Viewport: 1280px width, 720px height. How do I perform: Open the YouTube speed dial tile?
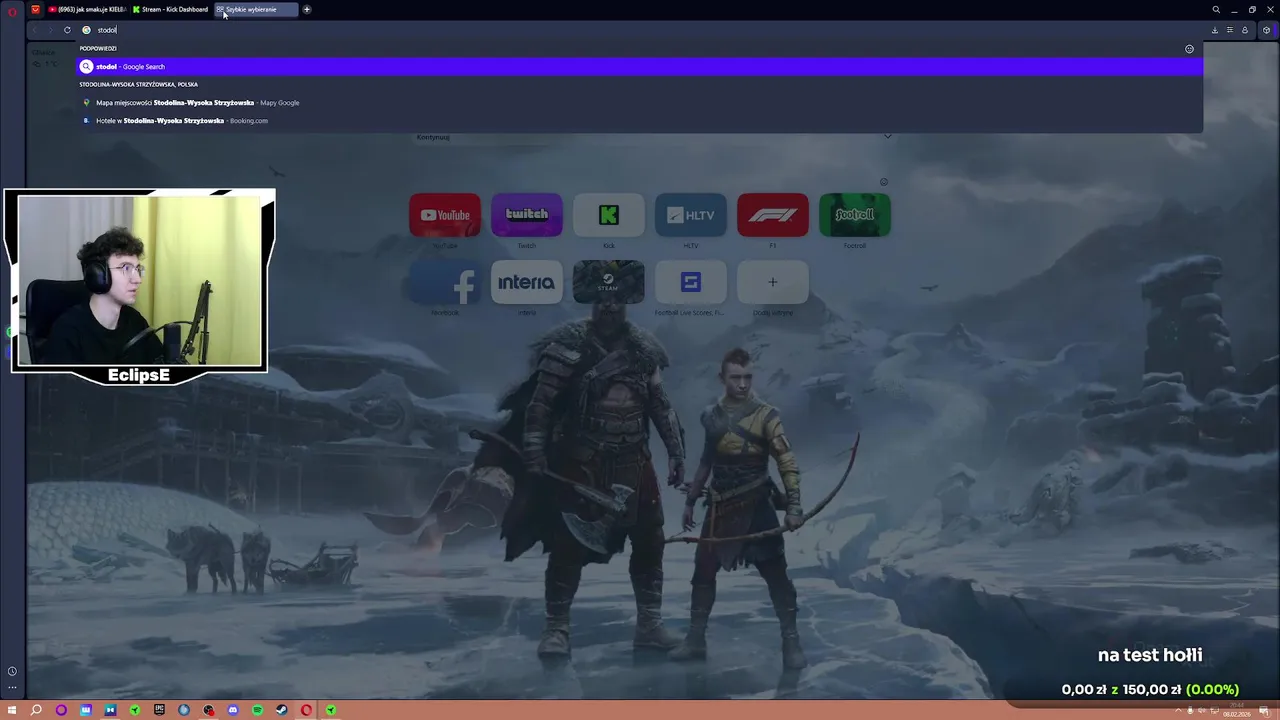445,215
